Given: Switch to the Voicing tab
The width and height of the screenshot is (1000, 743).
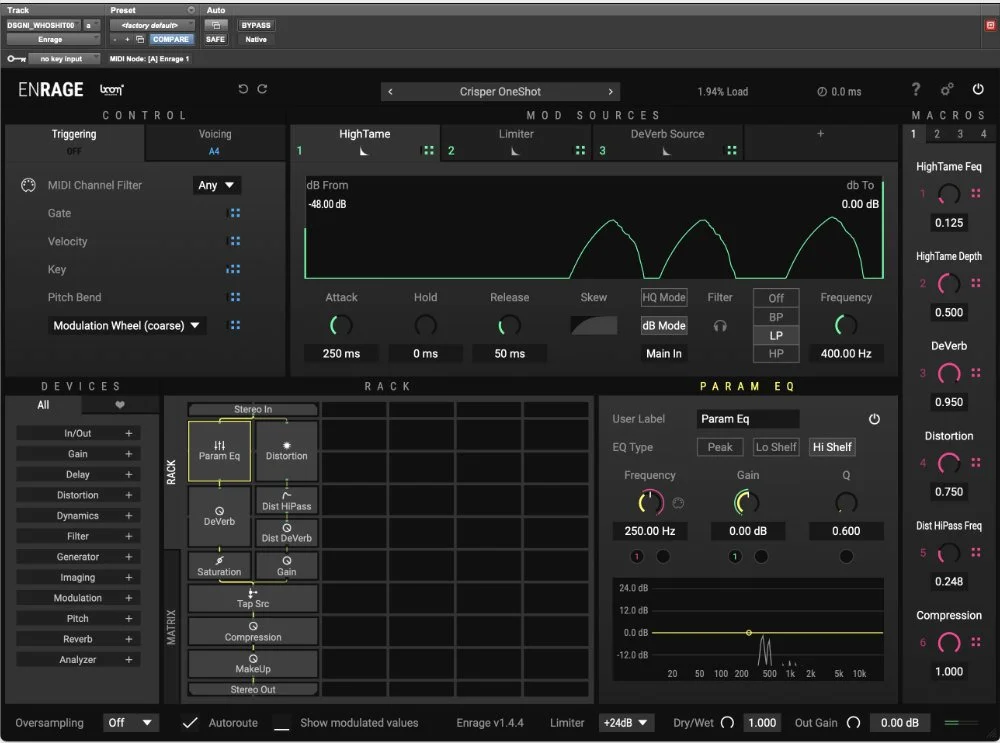Looking at the screenshot, I should [x=215, y=141].
